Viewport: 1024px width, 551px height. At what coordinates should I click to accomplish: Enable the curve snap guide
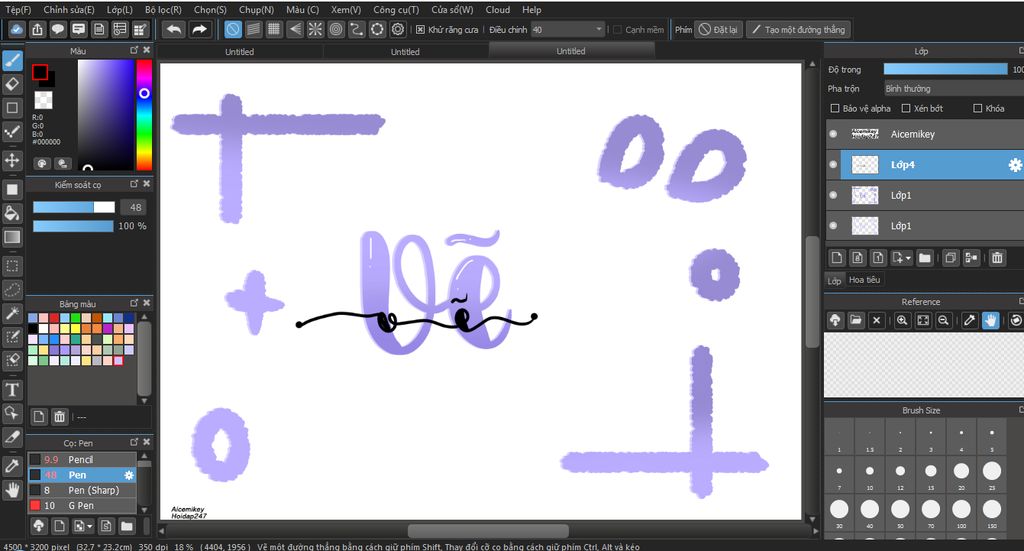(x=357, y=29)
